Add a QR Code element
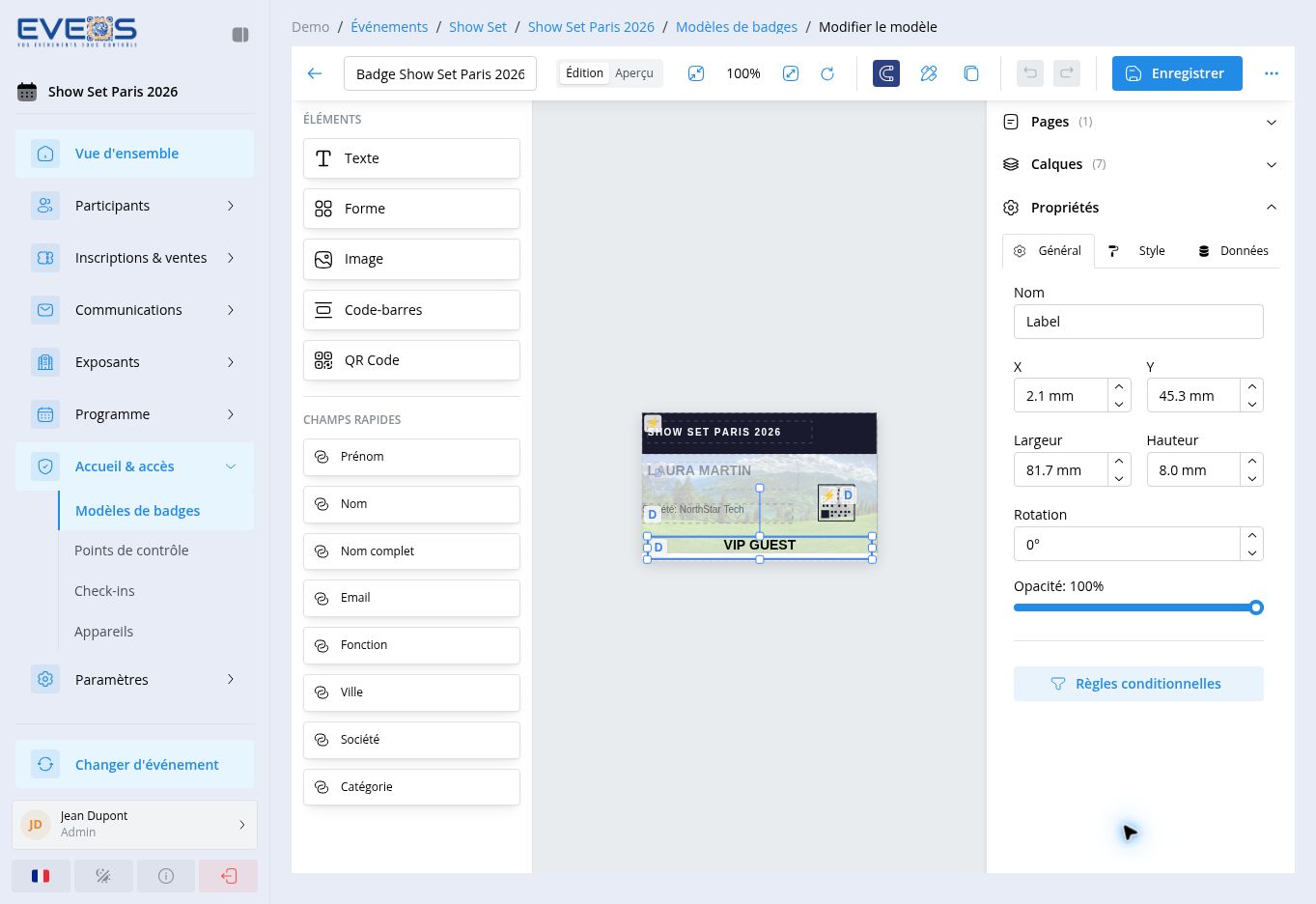 [x=411, y=360]
